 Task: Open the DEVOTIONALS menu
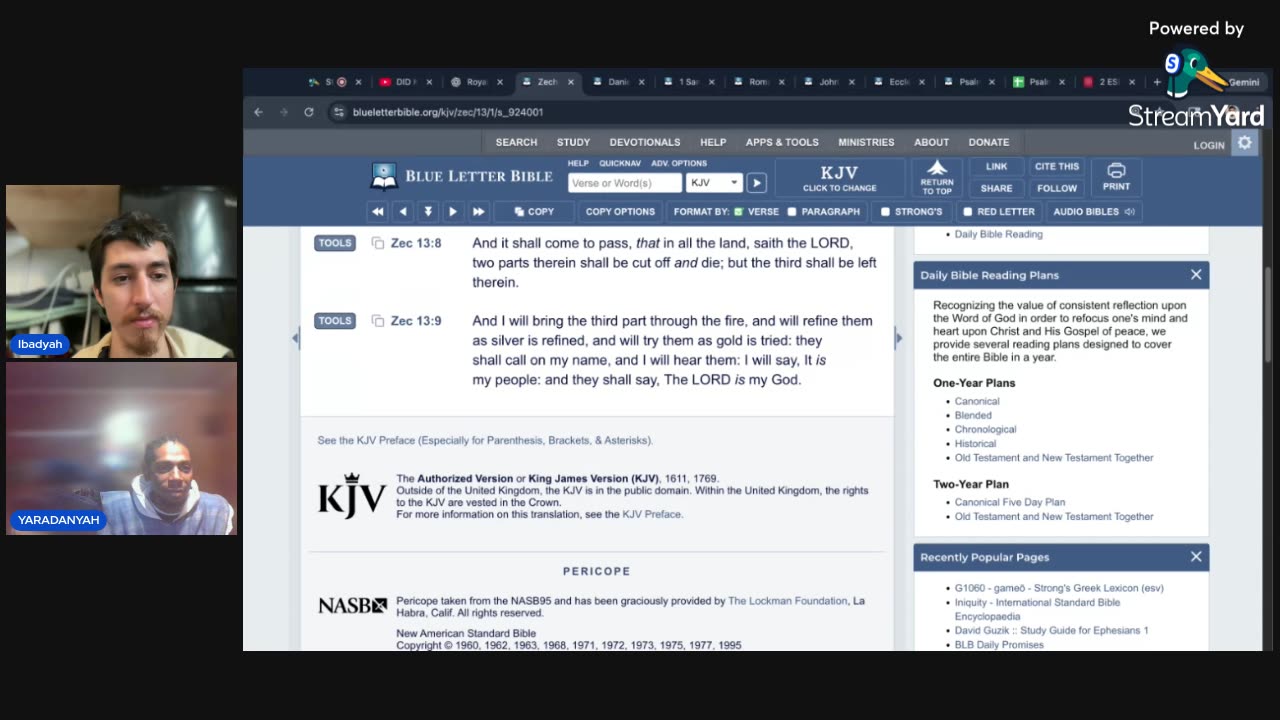tap(645, 142)
